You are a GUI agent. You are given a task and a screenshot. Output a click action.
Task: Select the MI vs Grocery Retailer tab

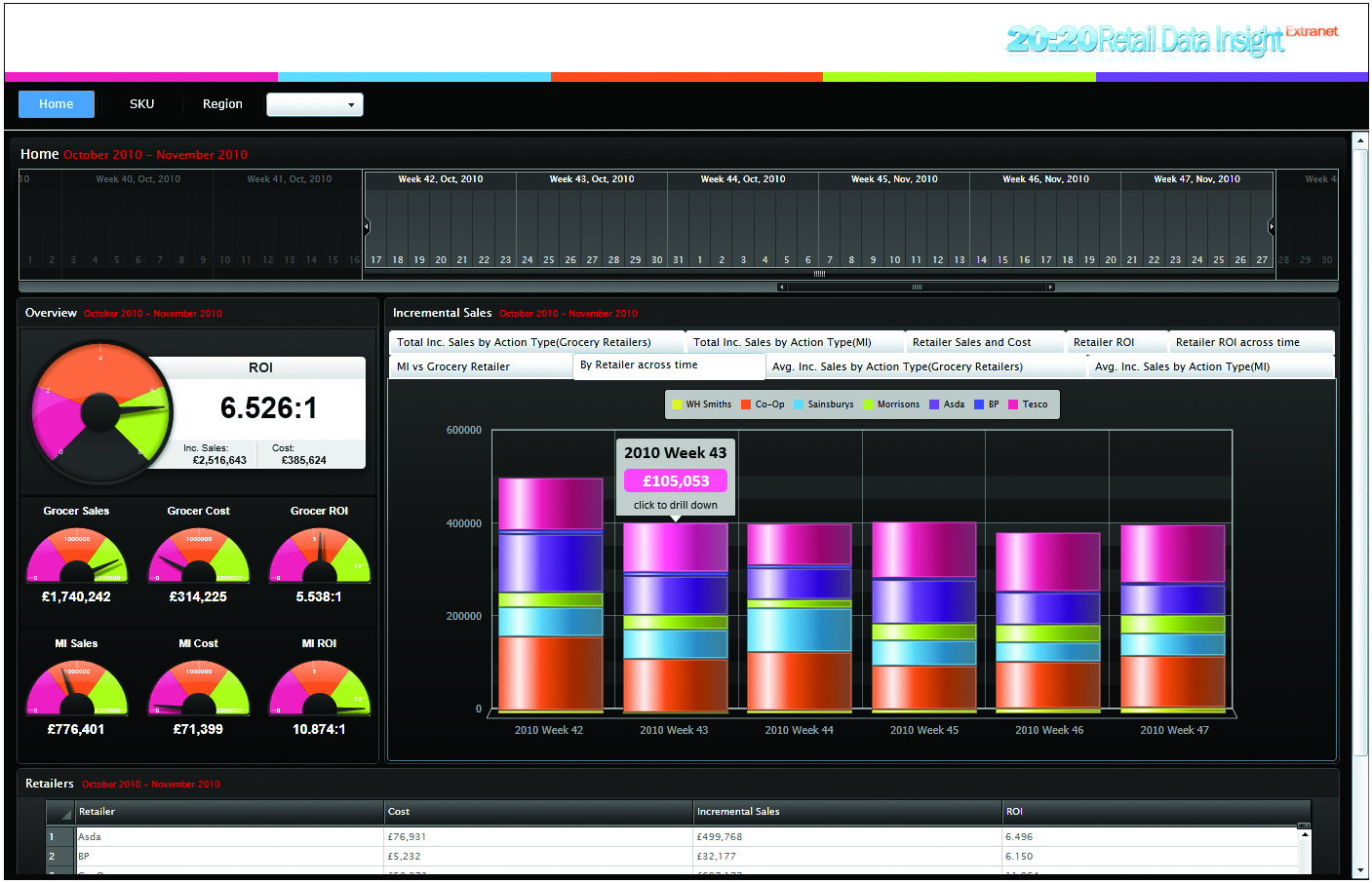click(x=481, y=366)
